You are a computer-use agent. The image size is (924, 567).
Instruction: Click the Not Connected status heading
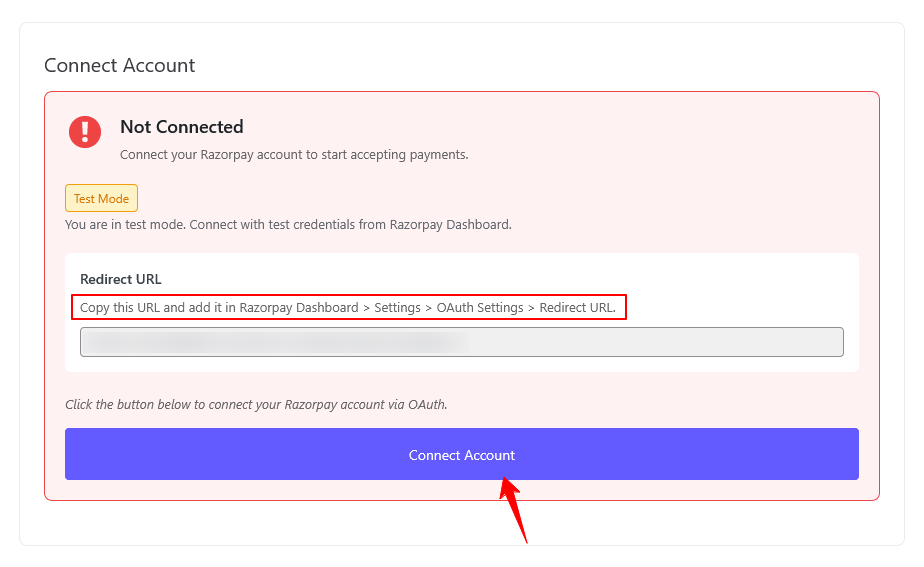point(182,127)
